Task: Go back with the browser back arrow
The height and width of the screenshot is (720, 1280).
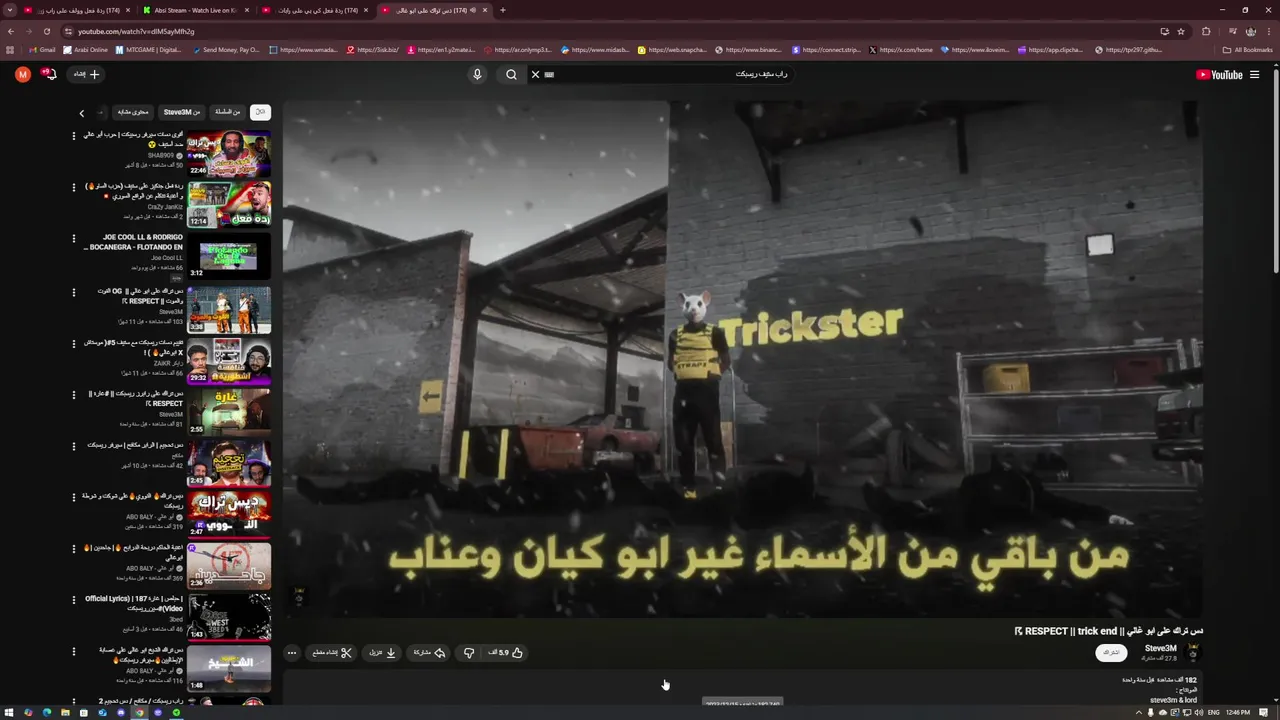Action: (10, 31)
